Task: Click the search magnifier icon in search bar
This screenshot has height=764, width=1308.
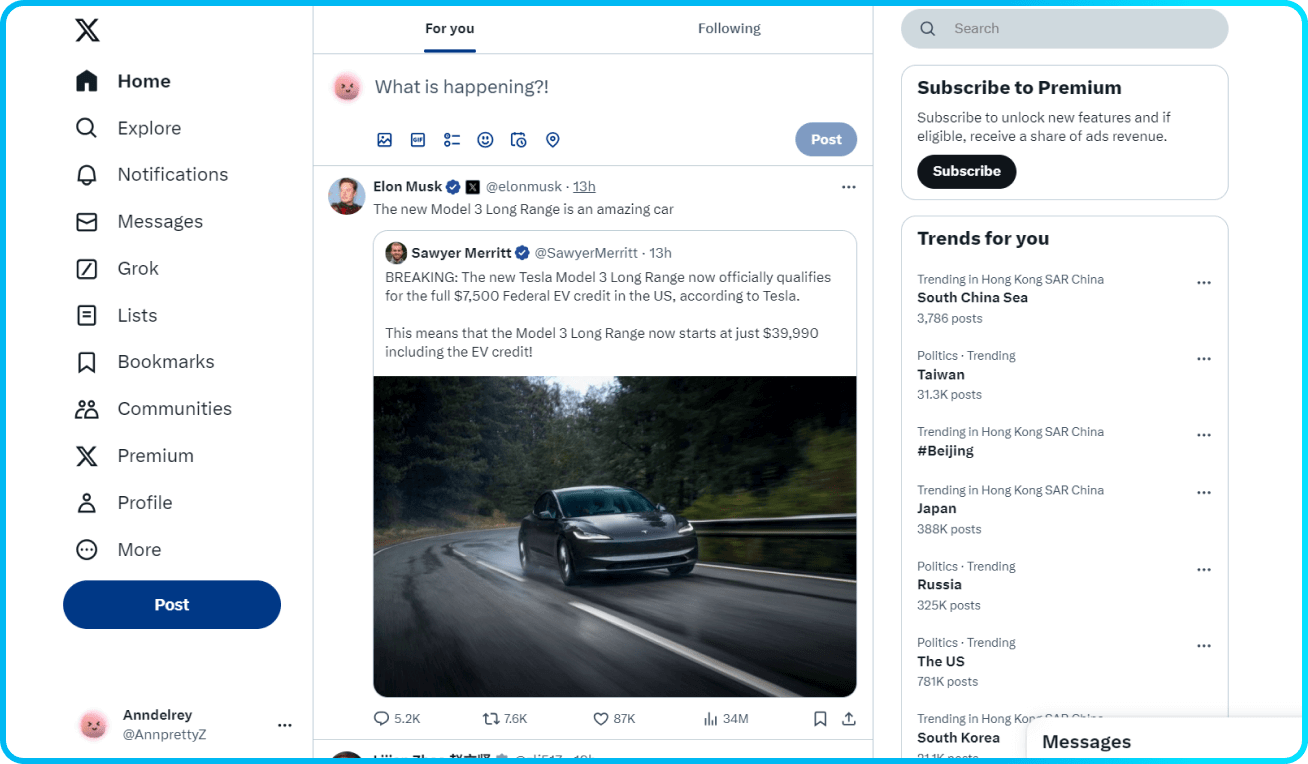Action: [928, 29]
